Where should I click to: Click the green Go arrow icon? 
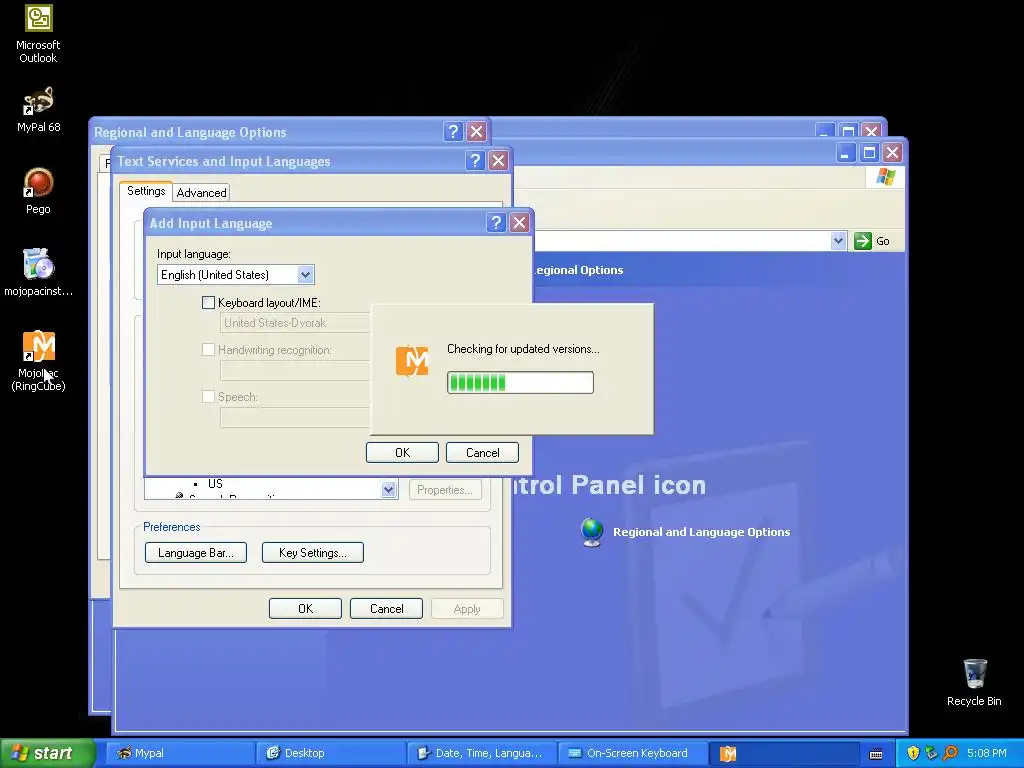(x=863, y=241)
